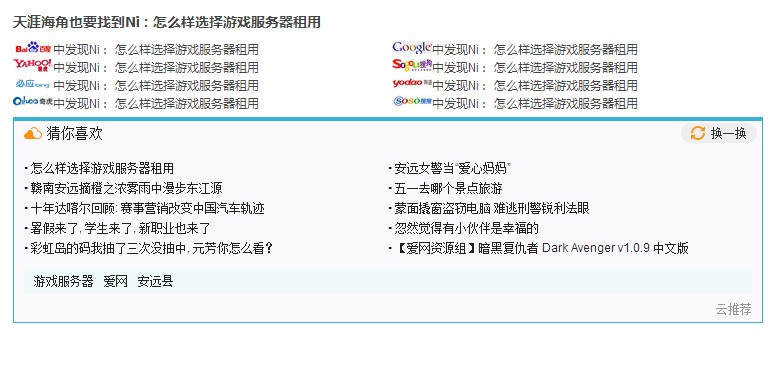781x378 pixels.
Task: Click the Soso search engine logo
Action: [x=413, y=101]
